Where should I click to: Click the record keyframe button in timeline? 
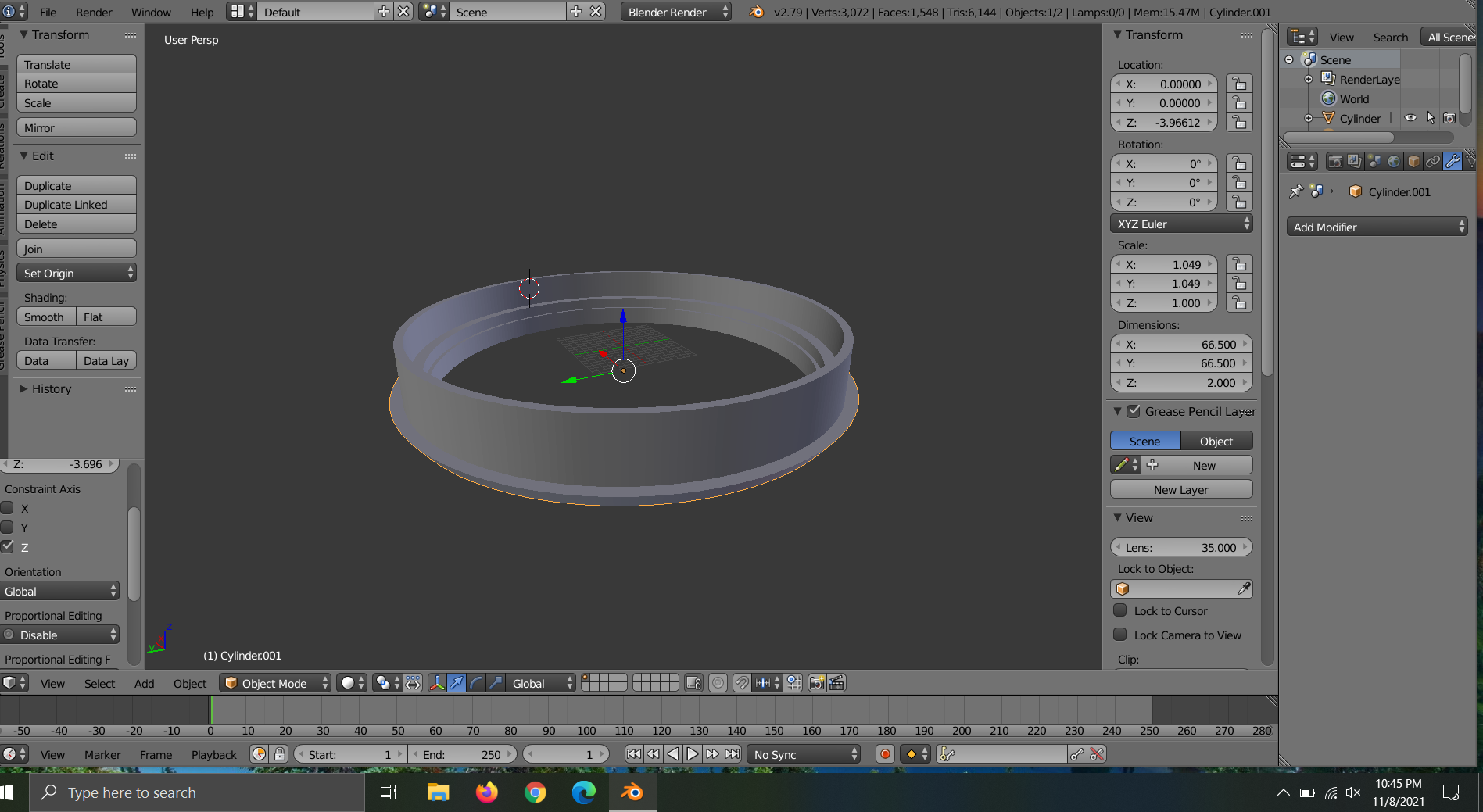885,754
